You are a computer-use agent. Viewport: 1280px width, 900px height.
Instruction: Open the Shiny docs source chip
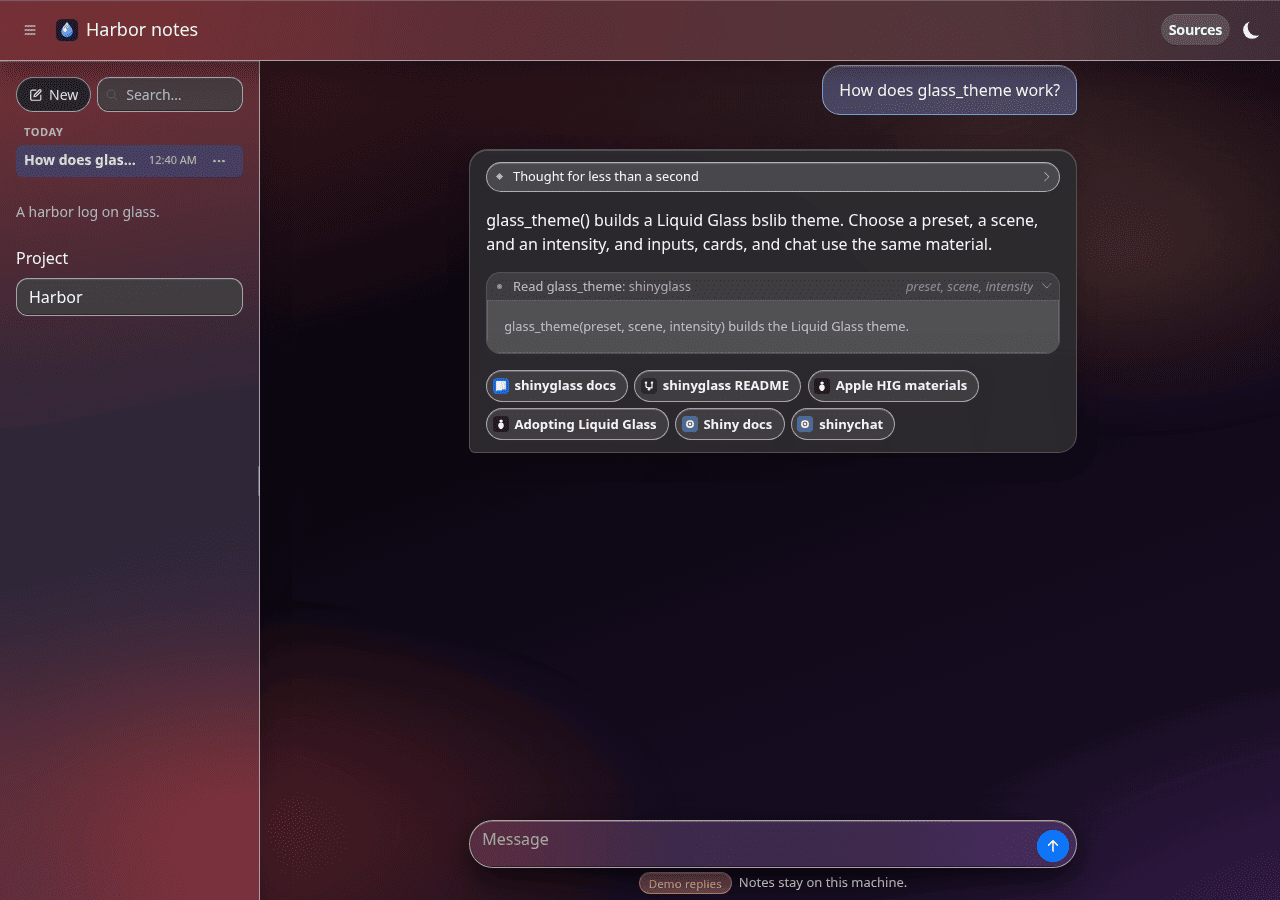[729, 425]
